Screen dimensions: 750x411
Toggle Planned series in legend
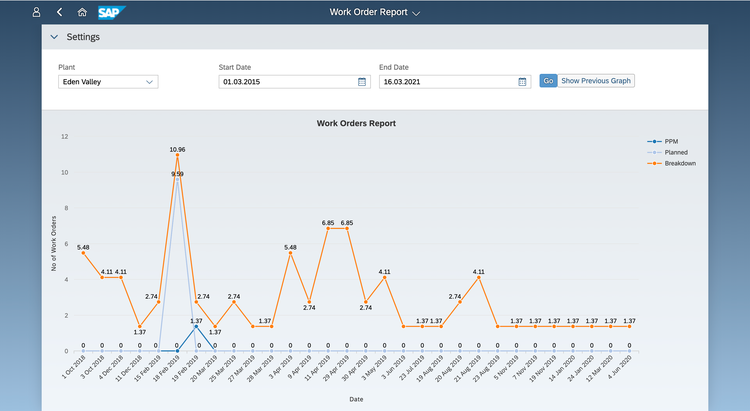tap(667, 153)
